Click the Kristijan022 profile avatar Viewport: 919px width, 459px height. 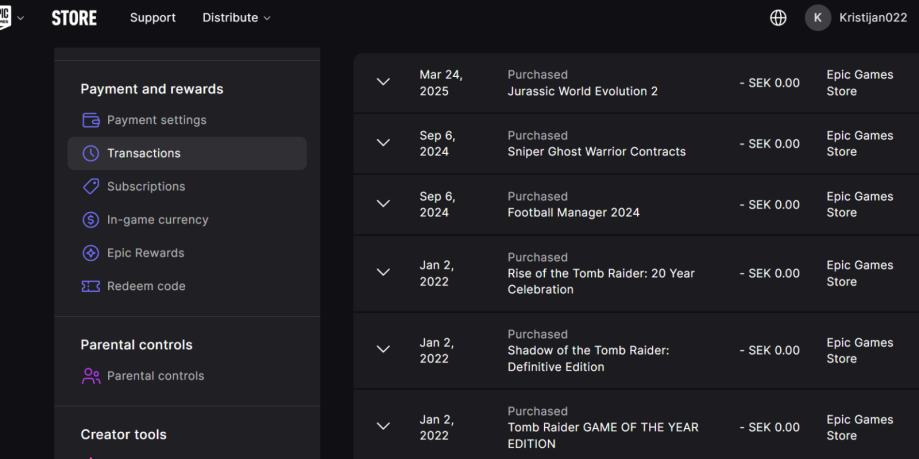click(818, 18)
